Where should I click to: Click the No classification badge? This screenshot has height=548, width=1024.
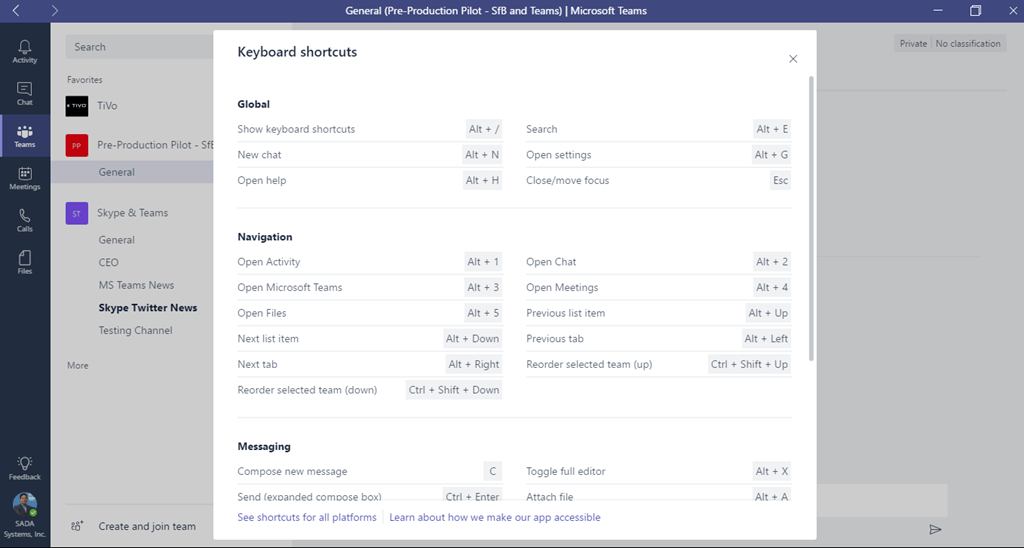(968, 44)
